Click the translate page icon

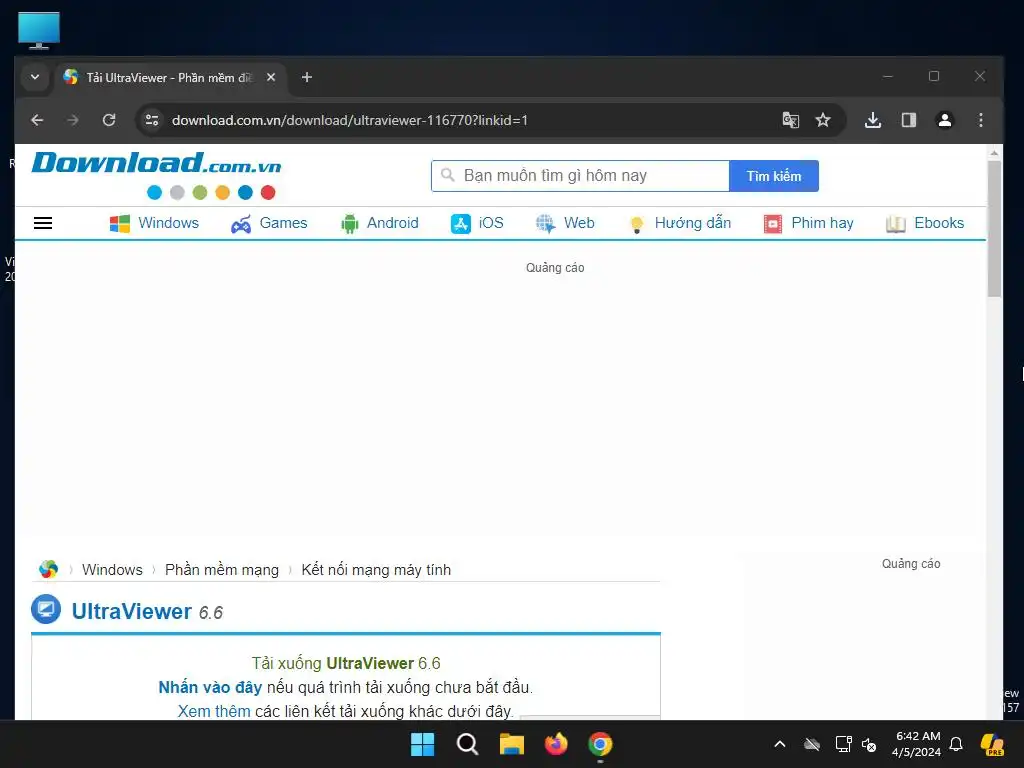point(790,120)
